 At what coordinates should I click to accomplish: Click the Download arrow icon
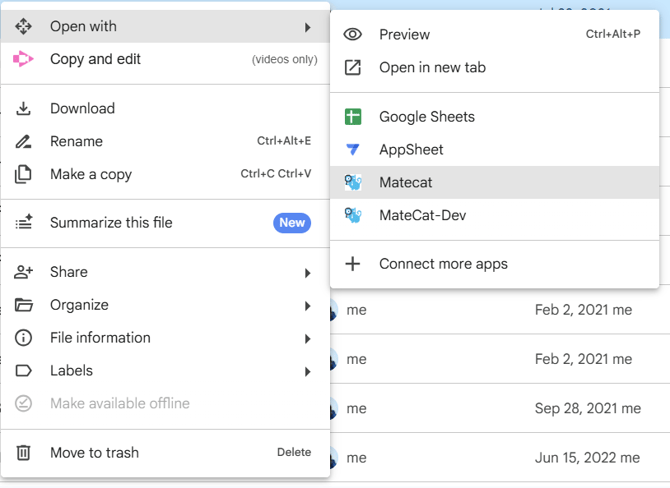[23, 109]
